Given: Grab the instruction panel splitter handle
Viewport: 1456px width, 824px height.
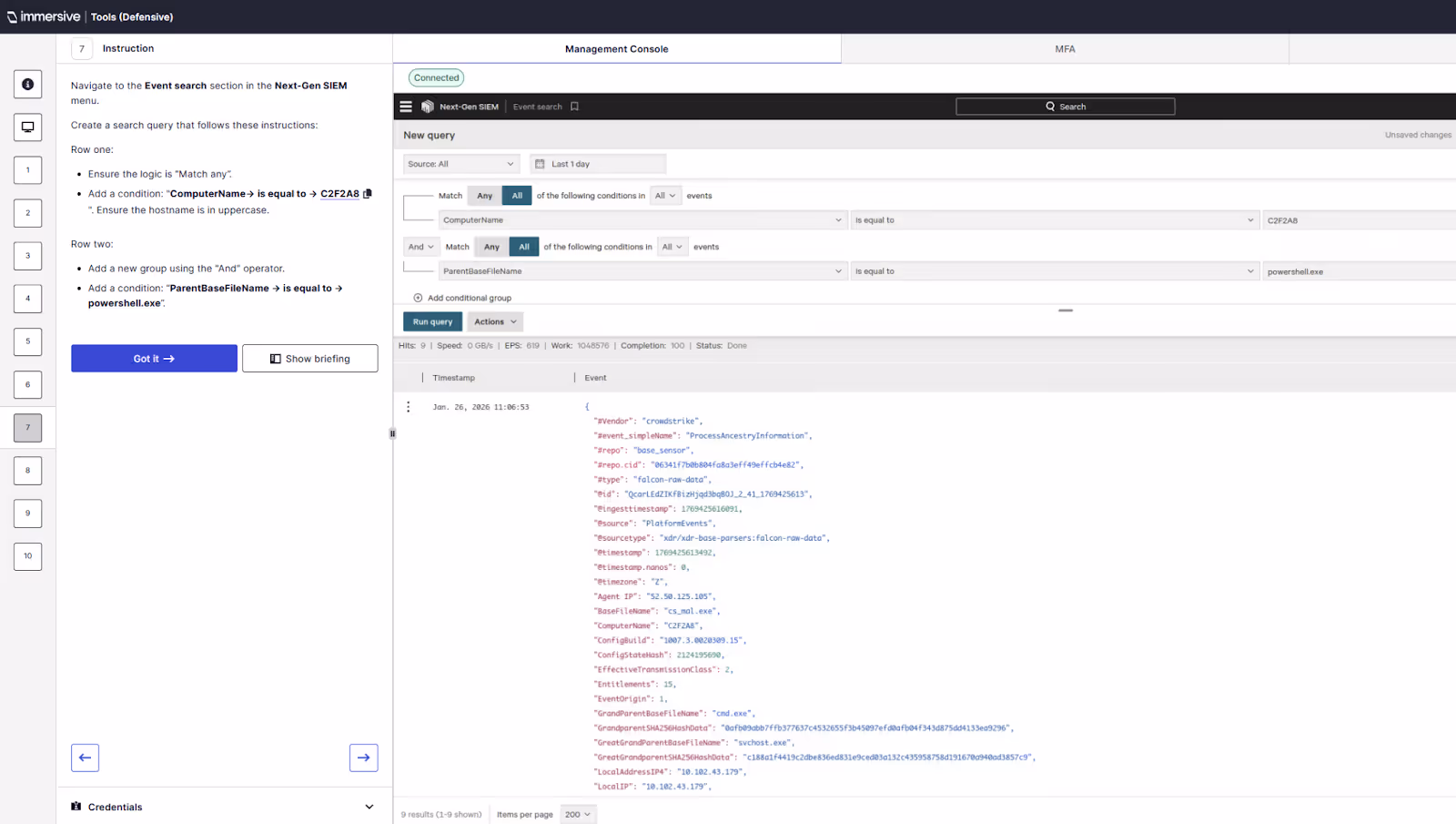Looking at the screenshot, I should coord(392,433).
